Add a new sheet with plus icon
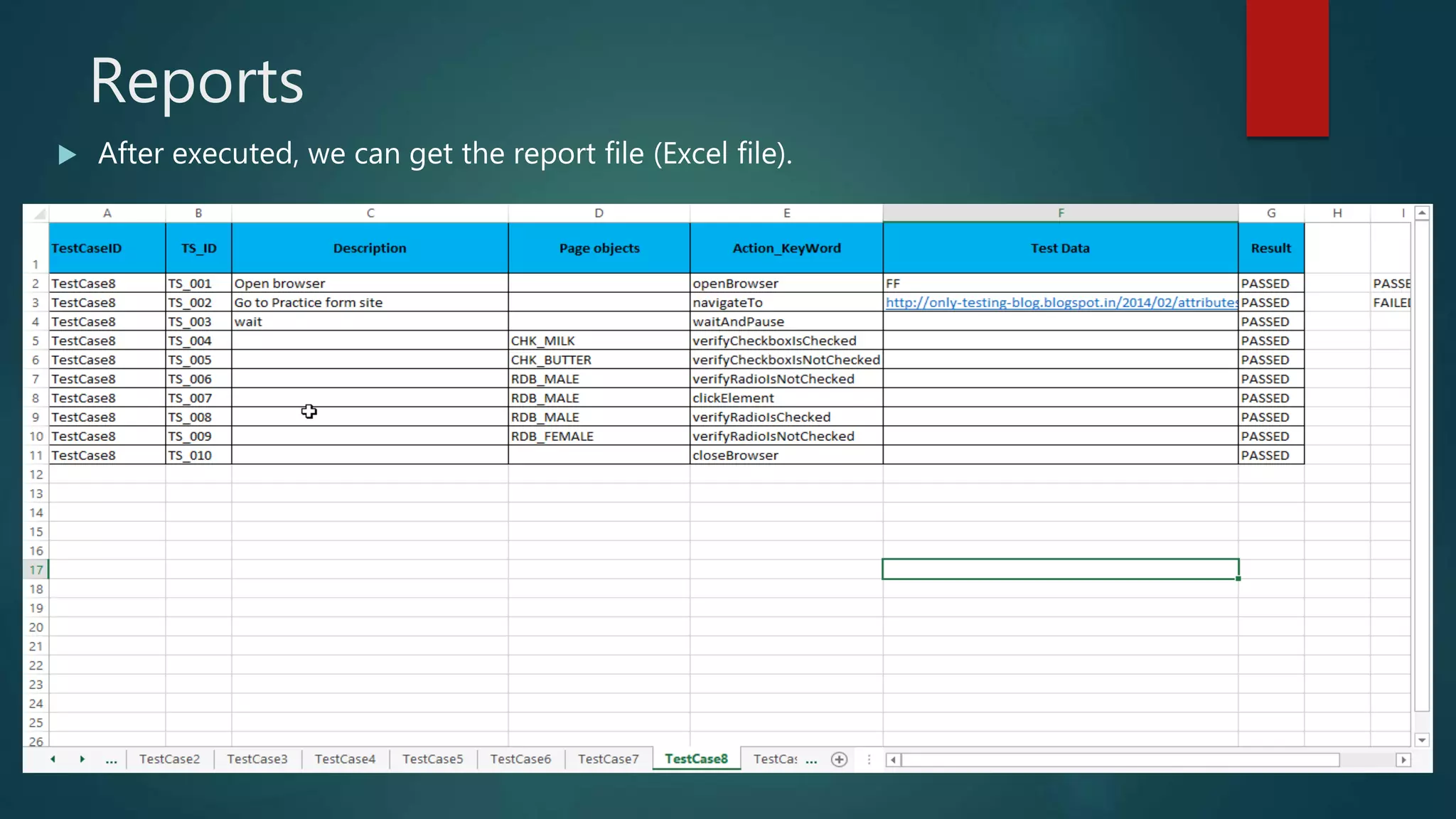Viewport: 1456px width, 819px height. coord(839,759)
